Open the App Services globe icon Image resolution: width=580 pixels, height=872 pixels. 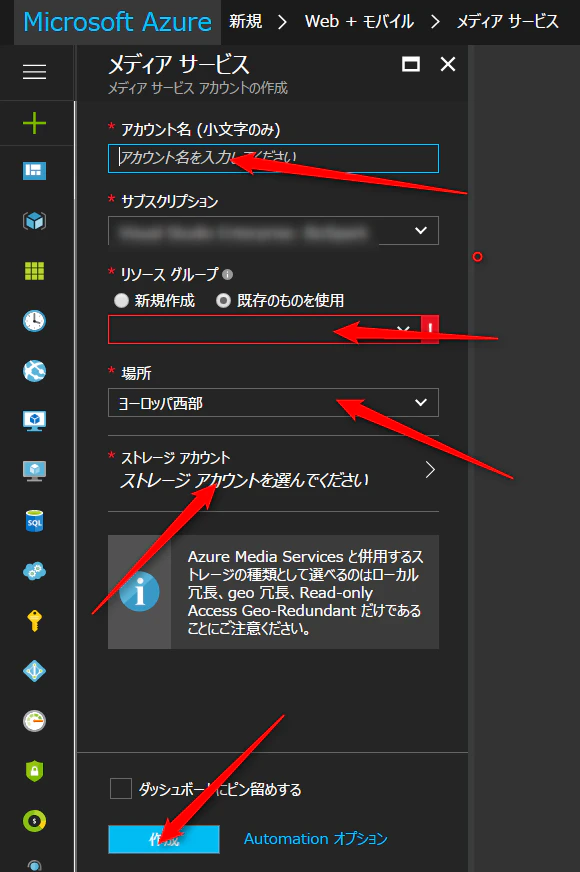pos(34,371)
